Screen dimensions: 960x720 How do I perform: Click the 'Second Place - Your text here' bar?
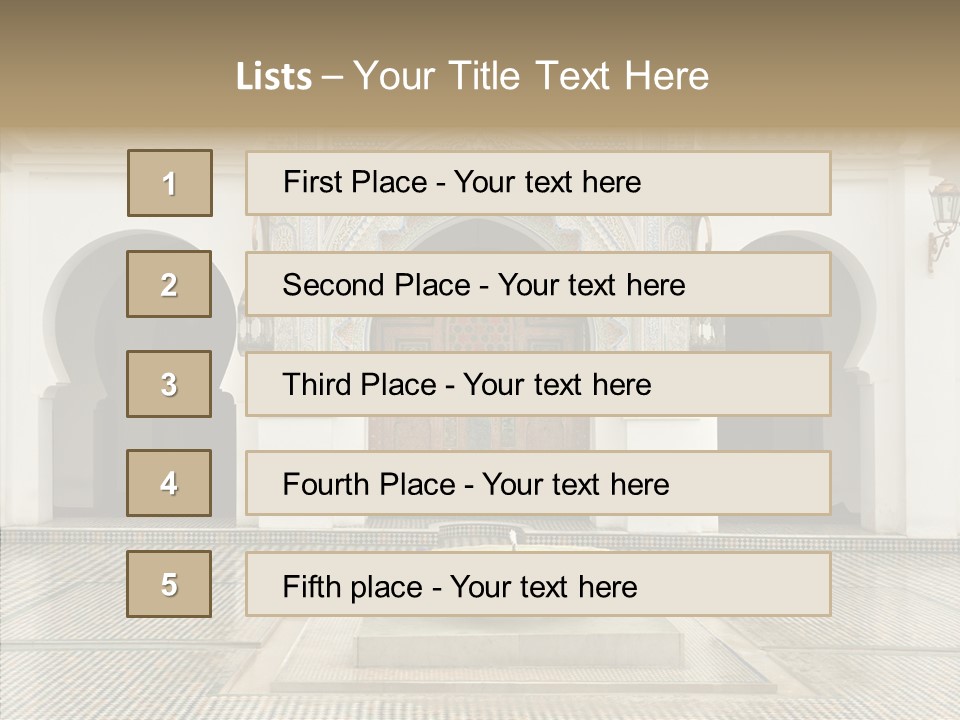[x=538, y=284]
